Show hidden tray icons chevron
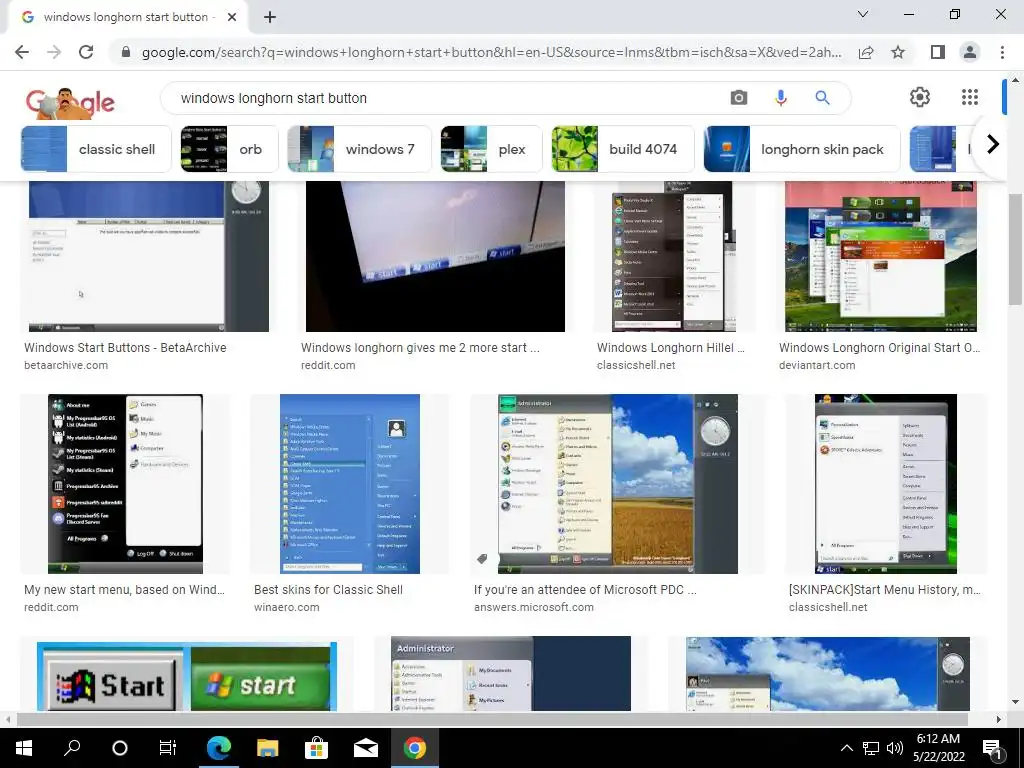This screenshot has height=768, width=1024. tap(846, 748)
